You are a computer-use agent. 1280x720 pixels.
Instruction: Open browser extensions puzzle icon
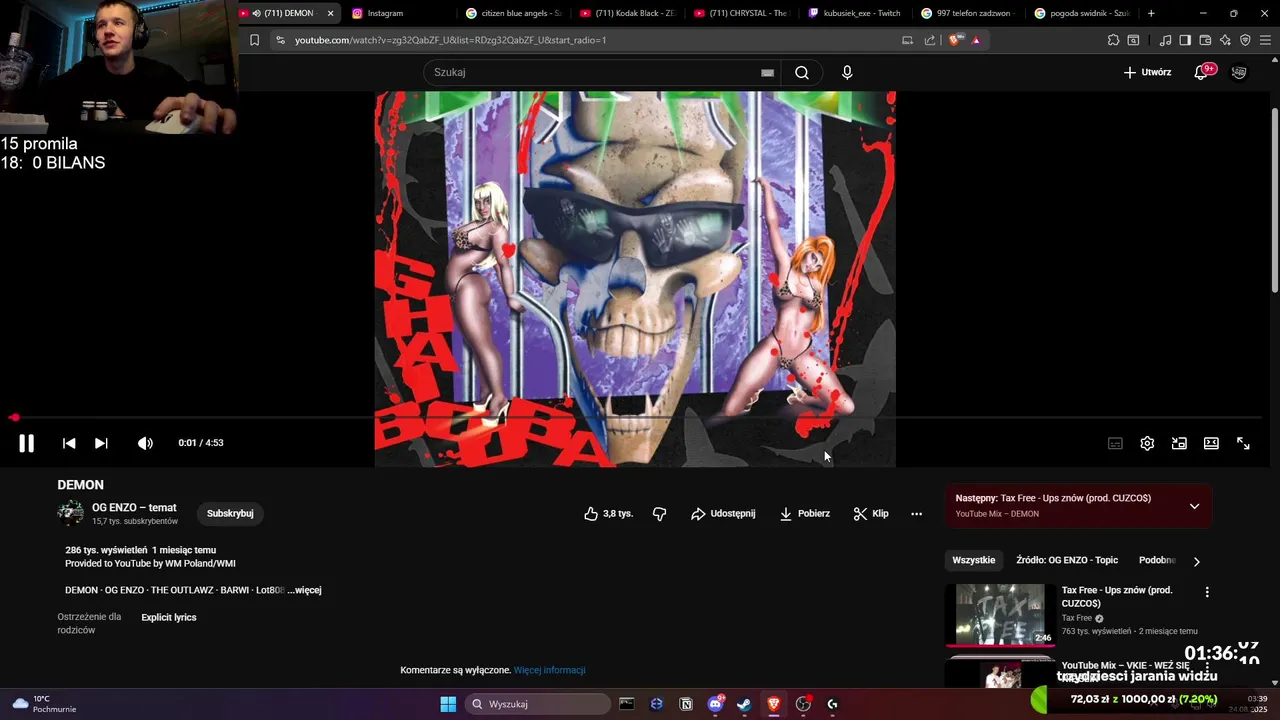coord(1113,40)
